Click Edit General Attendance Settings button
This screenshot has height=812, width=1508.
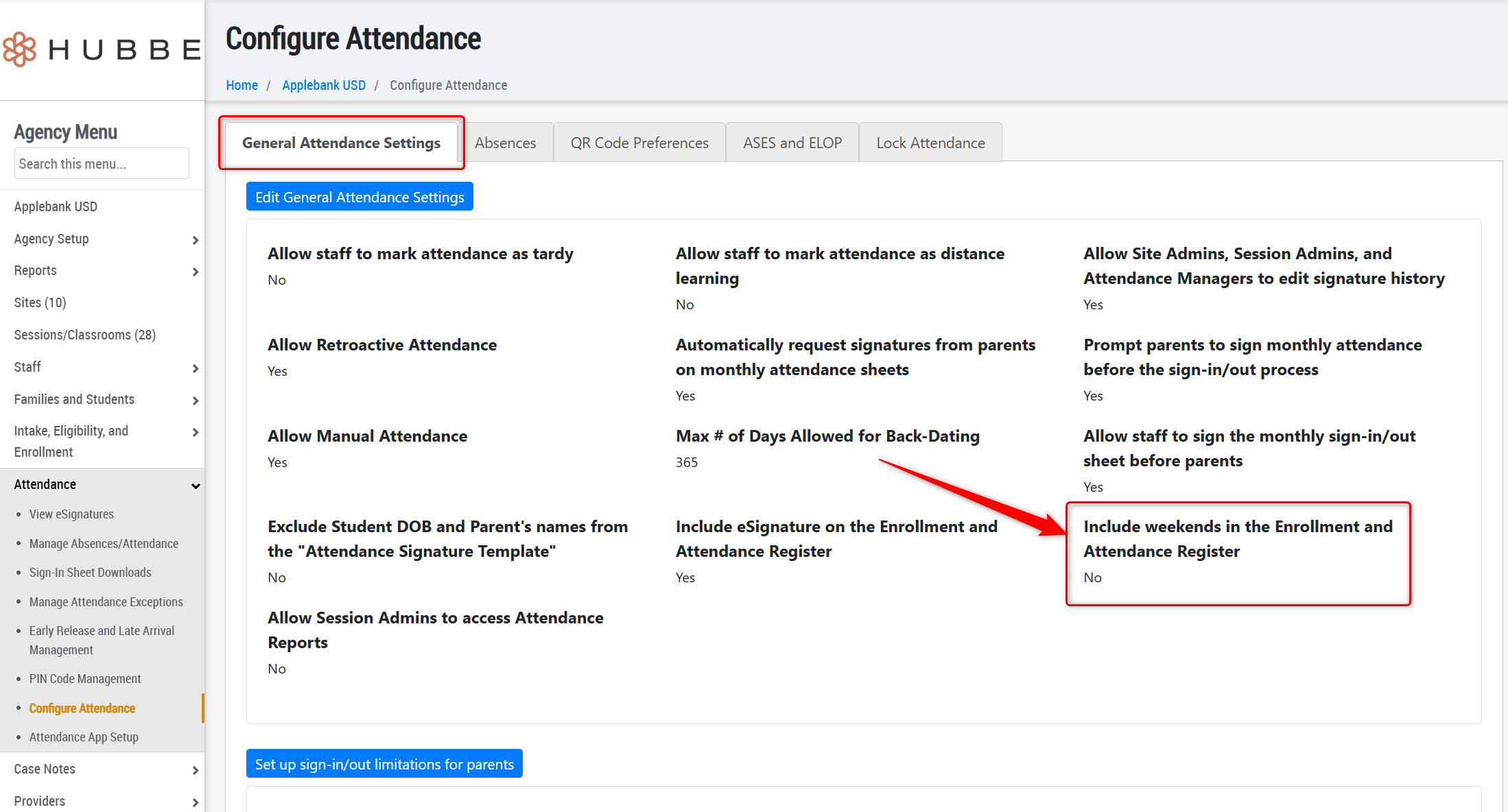tap(360, 197)
